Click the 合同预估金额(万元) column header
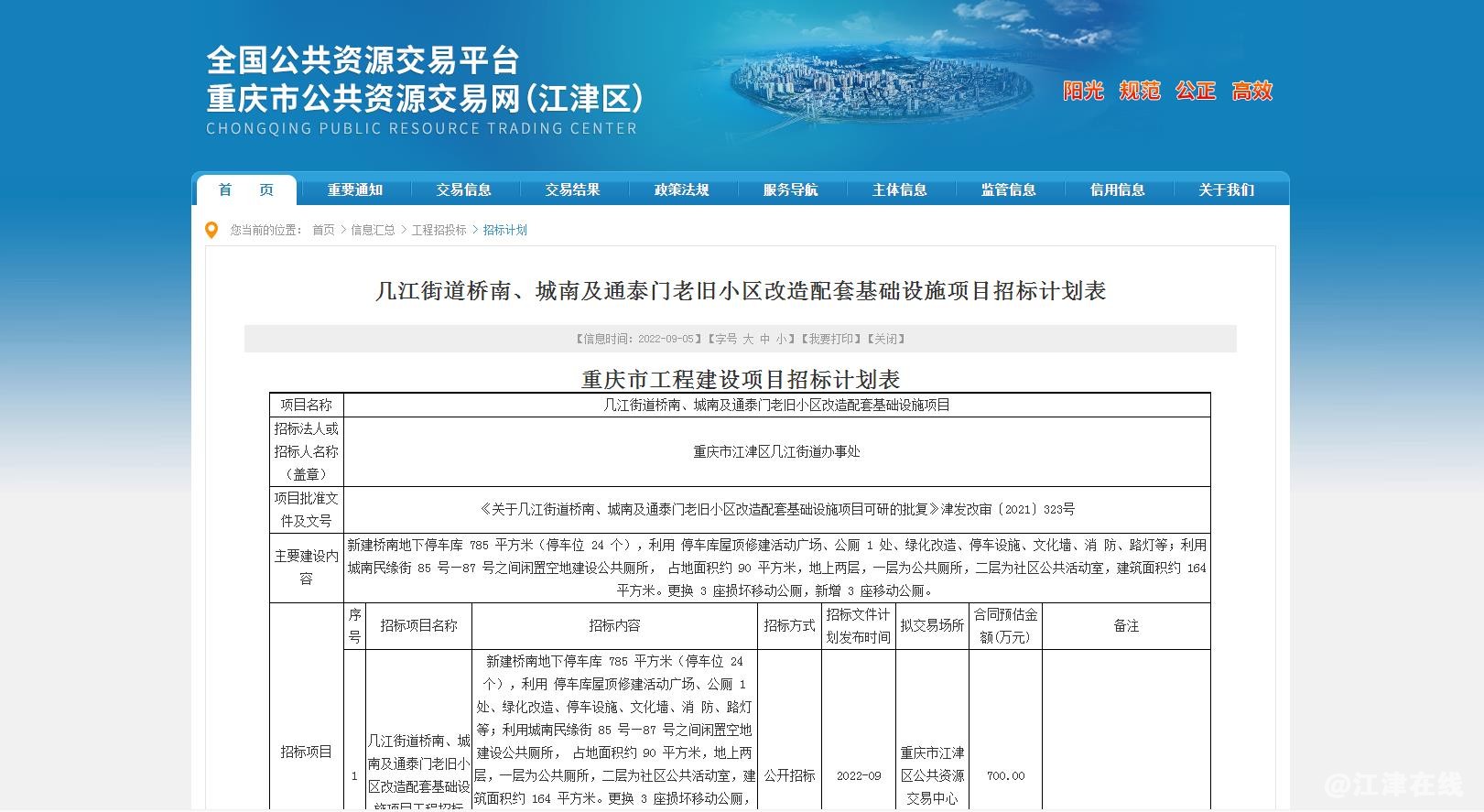 1005,626
